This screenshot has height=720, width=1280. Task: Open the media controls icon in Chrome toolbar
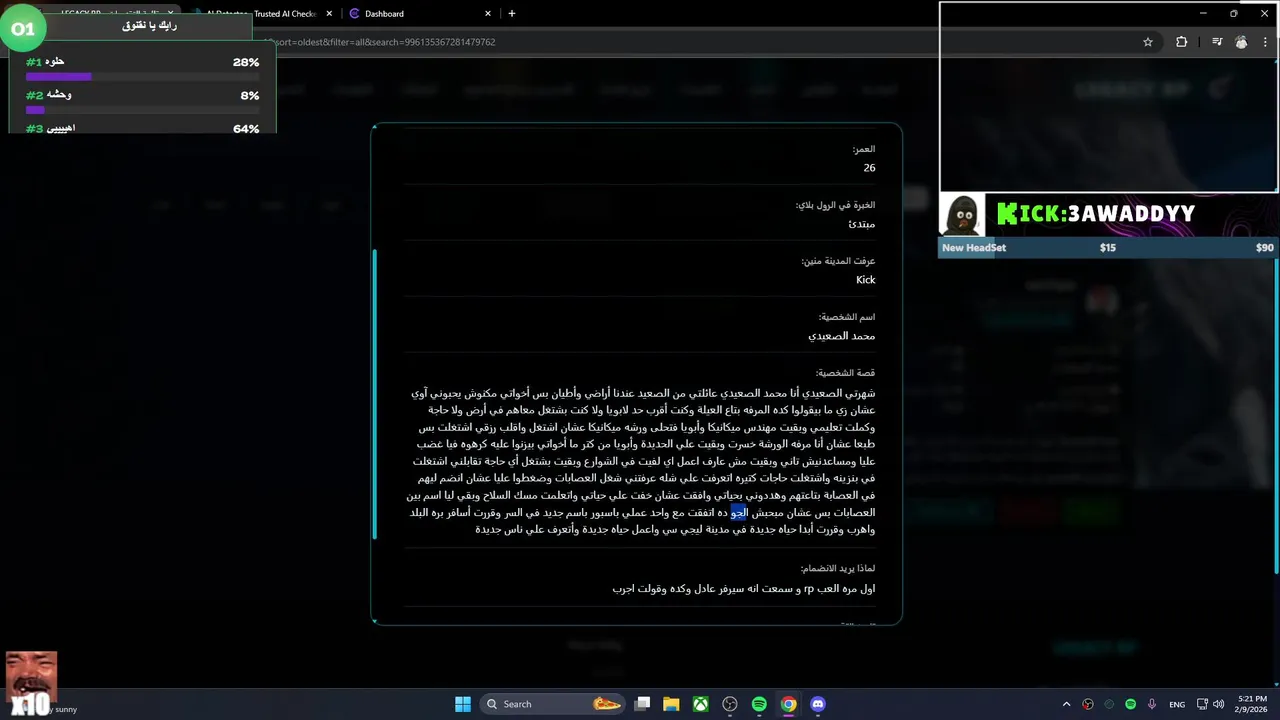click(x=1217, y=42)
